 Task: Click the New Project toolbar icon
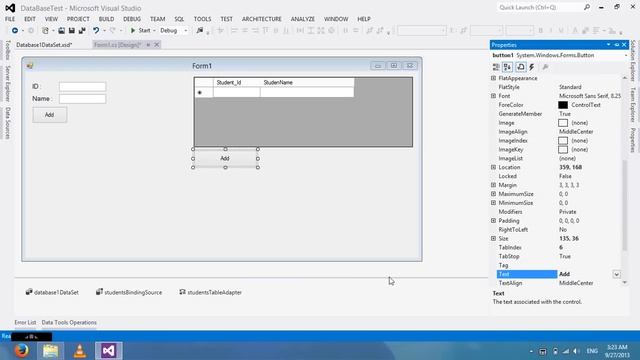point(45,31)
